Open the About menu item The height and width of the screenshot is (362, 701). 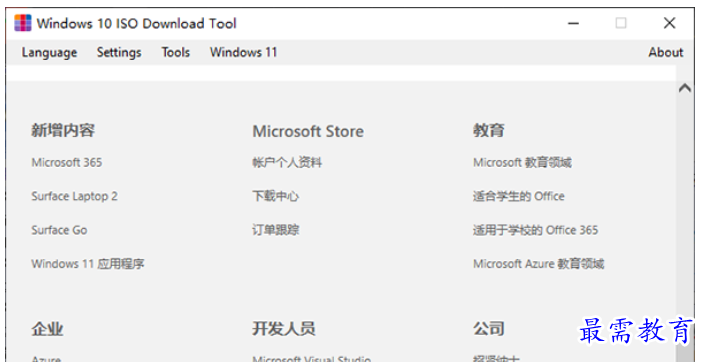pyautogui.click(x=666, y=52)
